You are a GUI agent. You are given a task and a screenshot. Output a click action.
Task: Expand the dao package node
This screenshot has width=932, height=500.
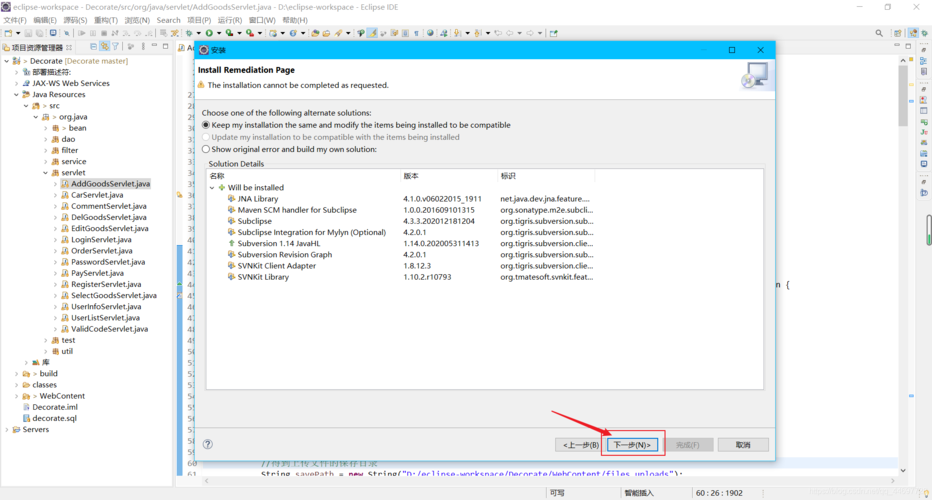pos(46,139)
